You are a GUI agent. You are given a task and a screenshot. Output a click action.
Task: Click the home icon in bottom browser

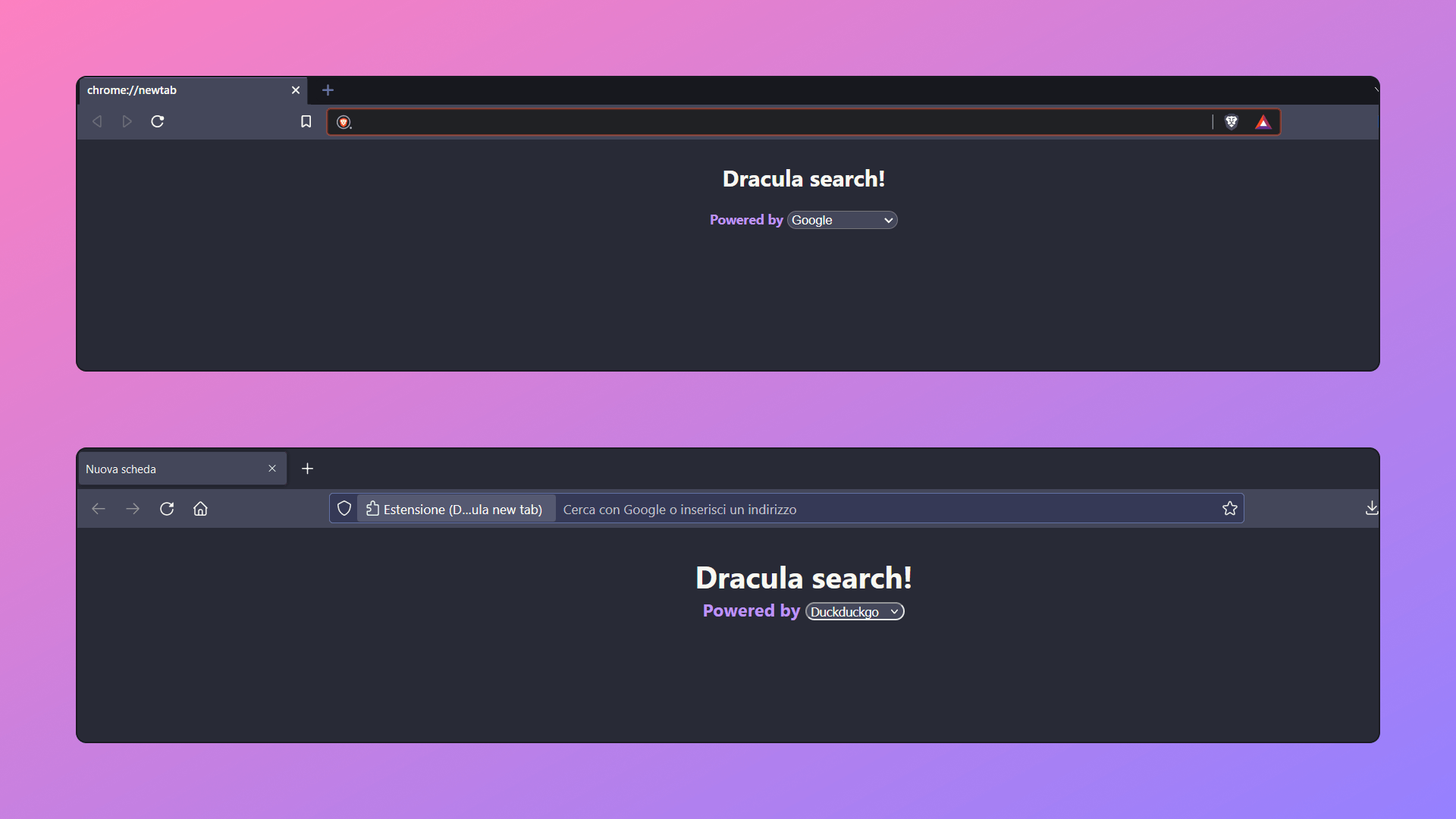200,509
